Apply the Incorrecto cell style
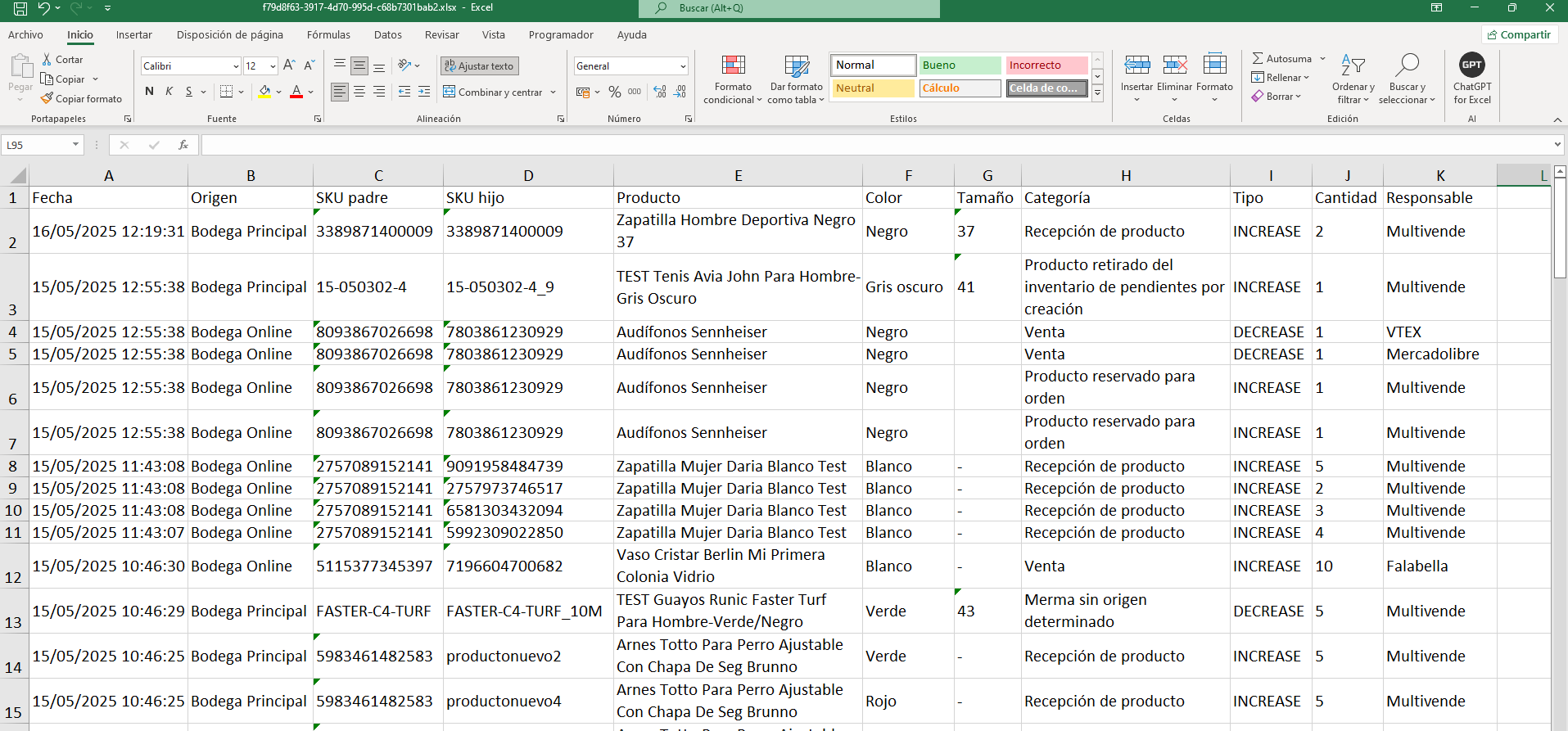1568x731 pixels. click(x=1047, y=65)
